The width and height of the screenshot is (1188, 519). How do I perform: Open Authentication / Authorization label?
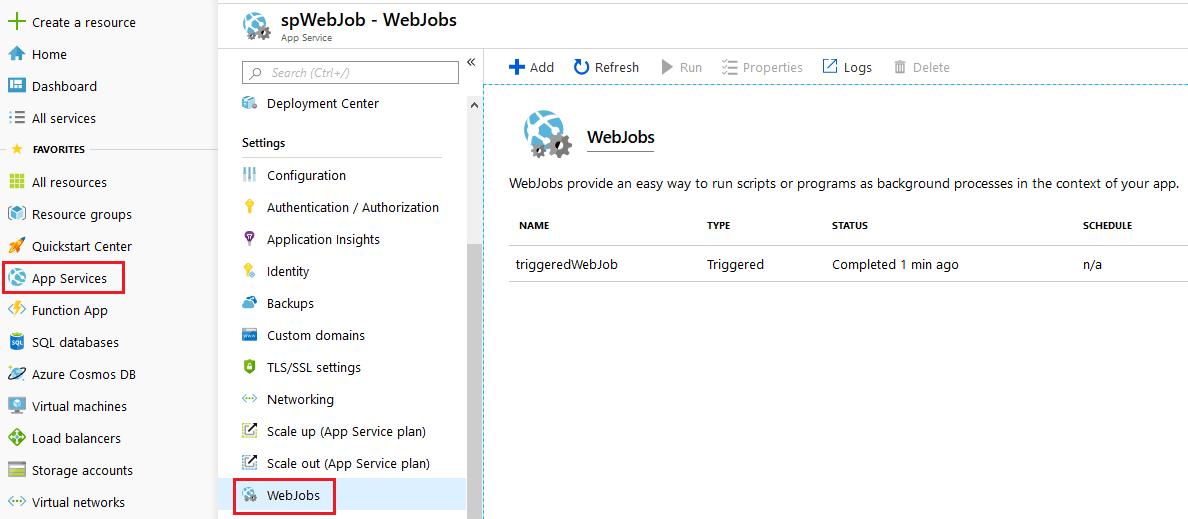353,207
